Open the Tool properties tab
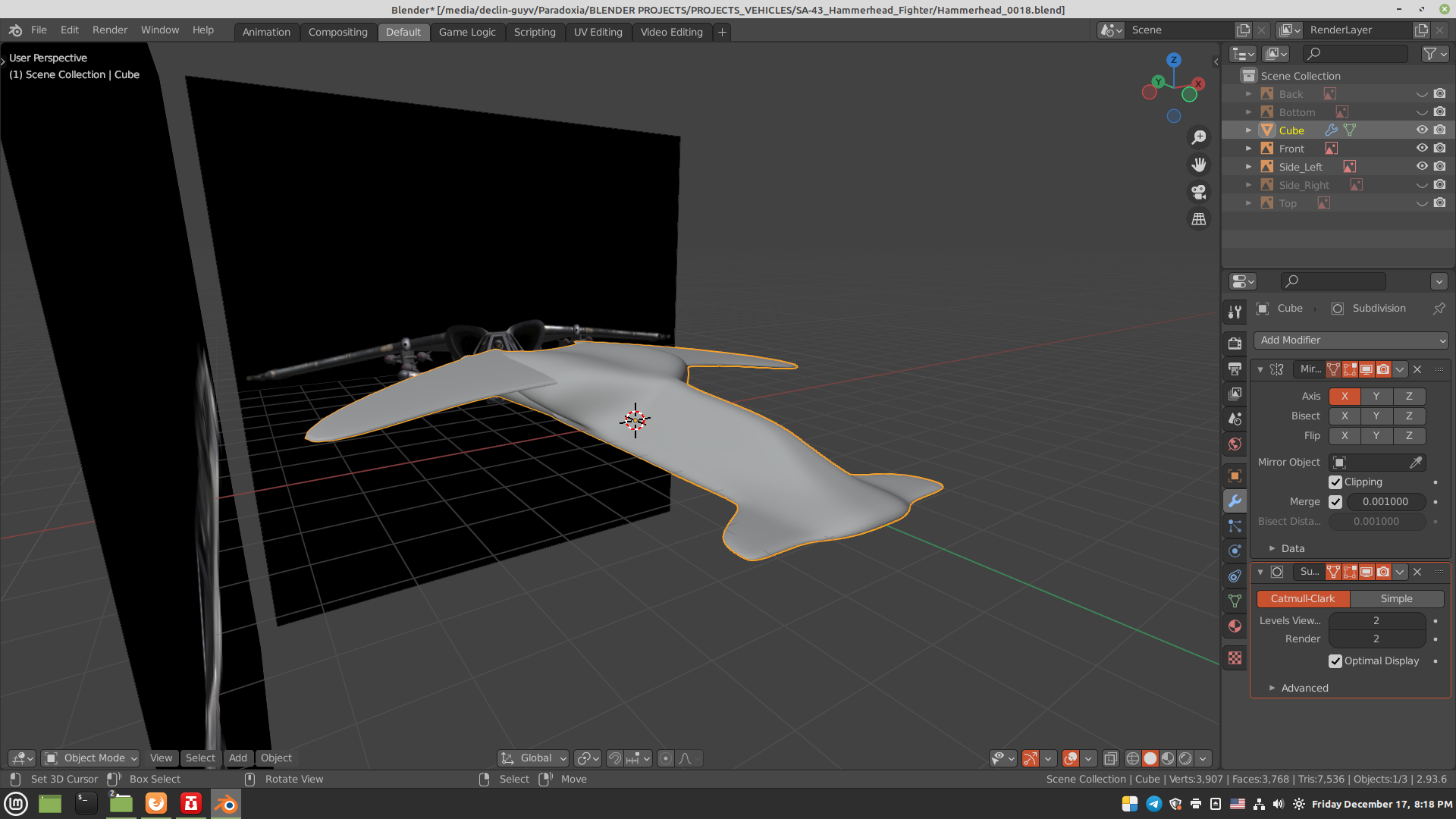 (x=1235, y=312)
